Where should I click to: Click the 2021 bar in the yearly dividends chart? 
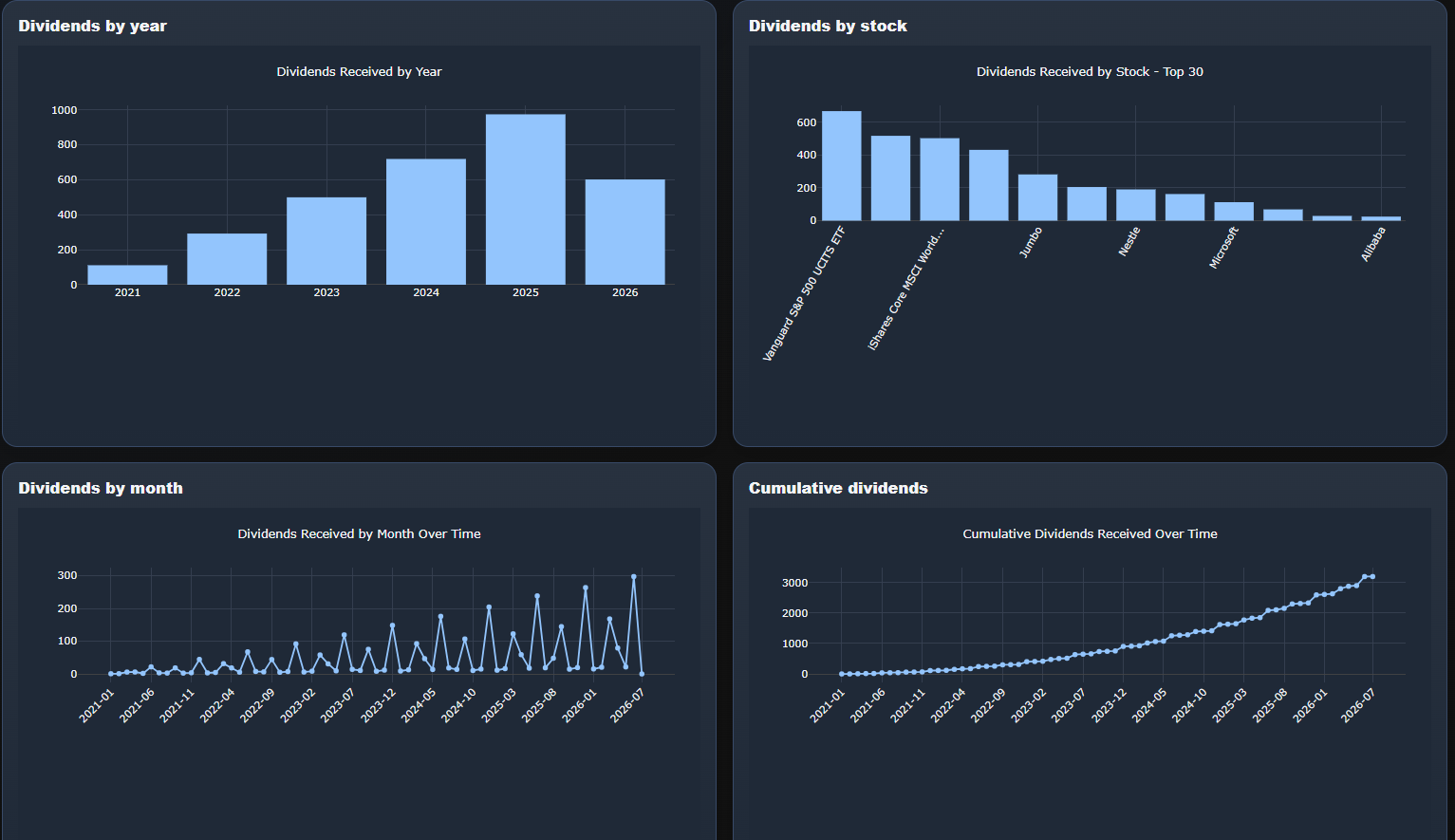click(x=127, y=274)
